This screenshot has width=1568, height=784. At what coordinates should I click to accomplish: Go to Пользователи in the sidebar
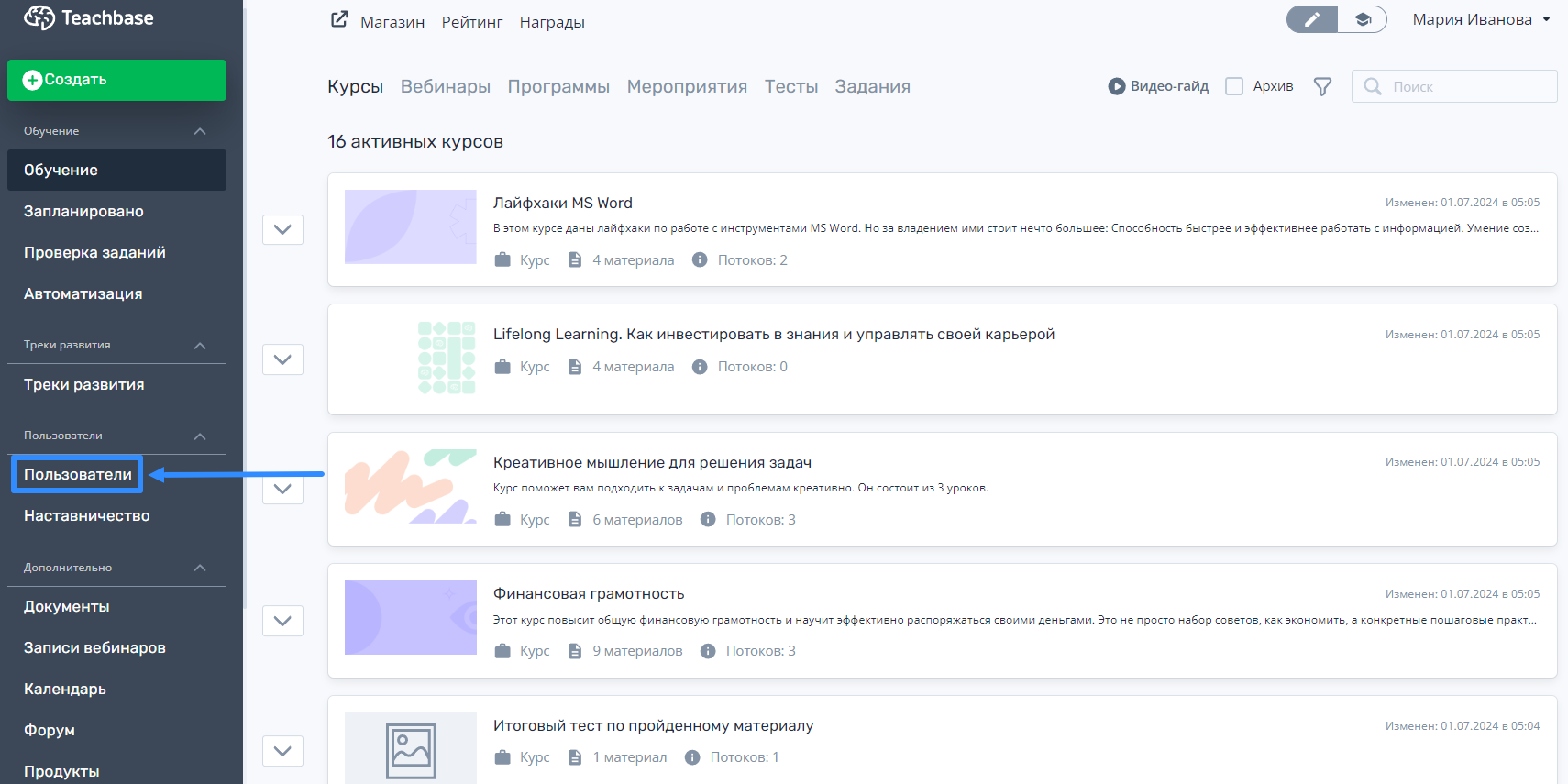coord(78,474)
